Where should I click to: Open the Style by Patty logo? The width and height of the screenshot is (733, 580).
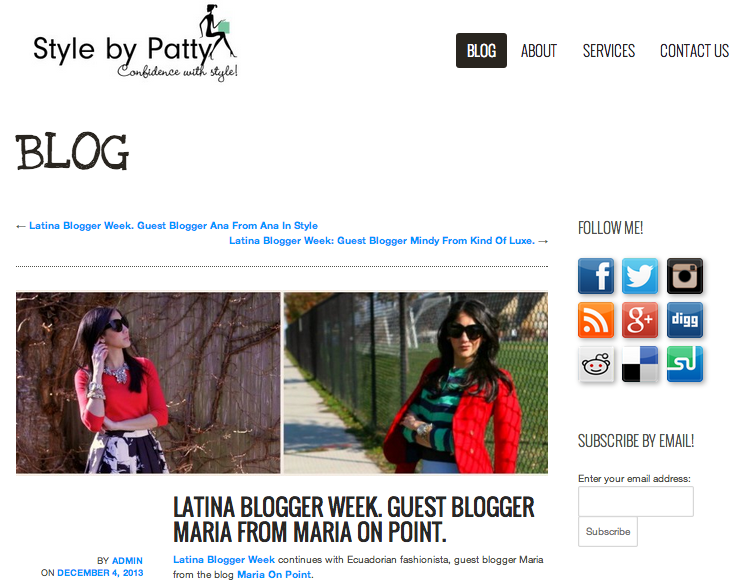pyautogui.click(x=135, y=43)
